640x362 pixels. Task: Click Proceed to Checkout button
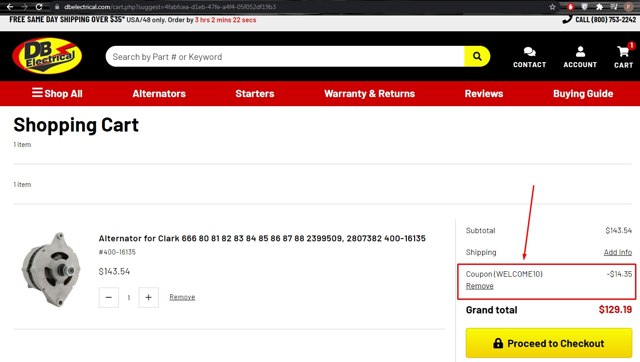coord(549,343)
